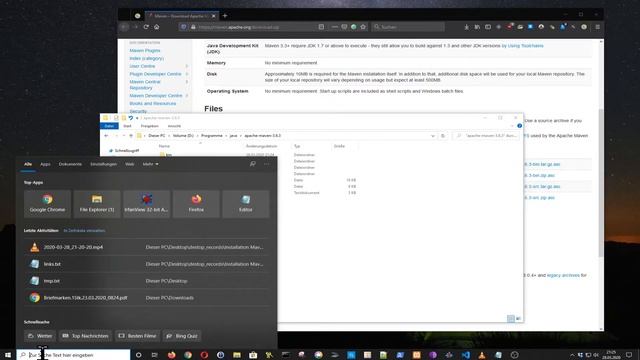
Task: Open Microsoft Store from the taskbar
Action: point(253,355)
